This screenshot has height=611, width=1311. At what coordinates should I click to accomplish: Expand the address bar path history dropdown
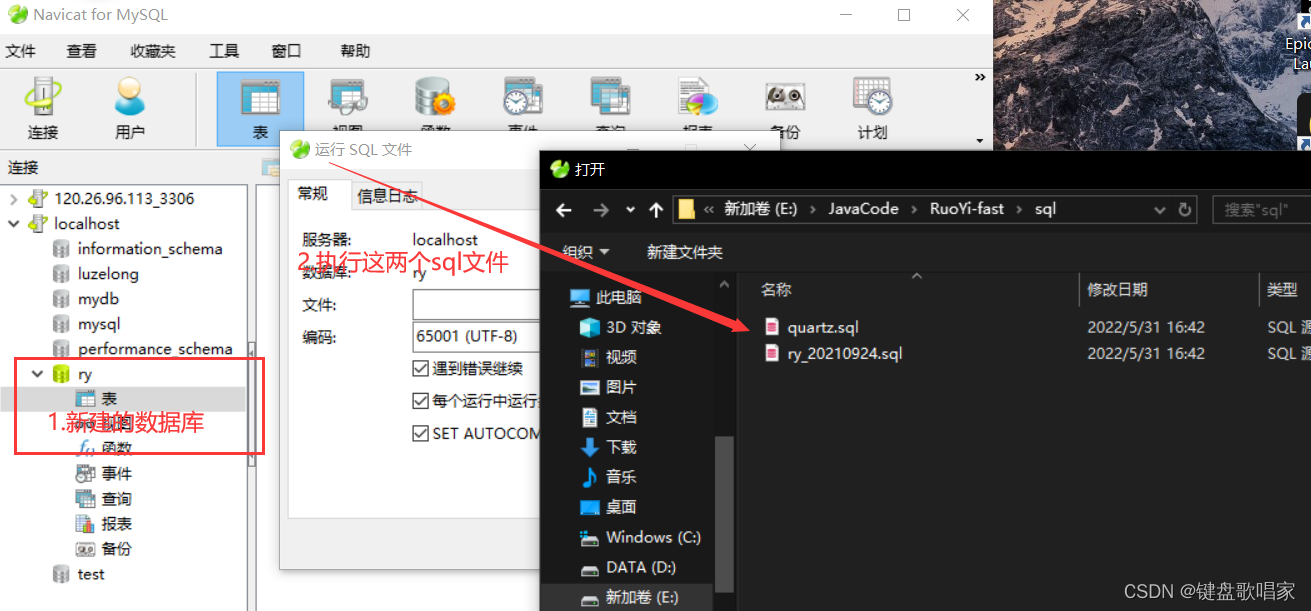point(1160,209)
